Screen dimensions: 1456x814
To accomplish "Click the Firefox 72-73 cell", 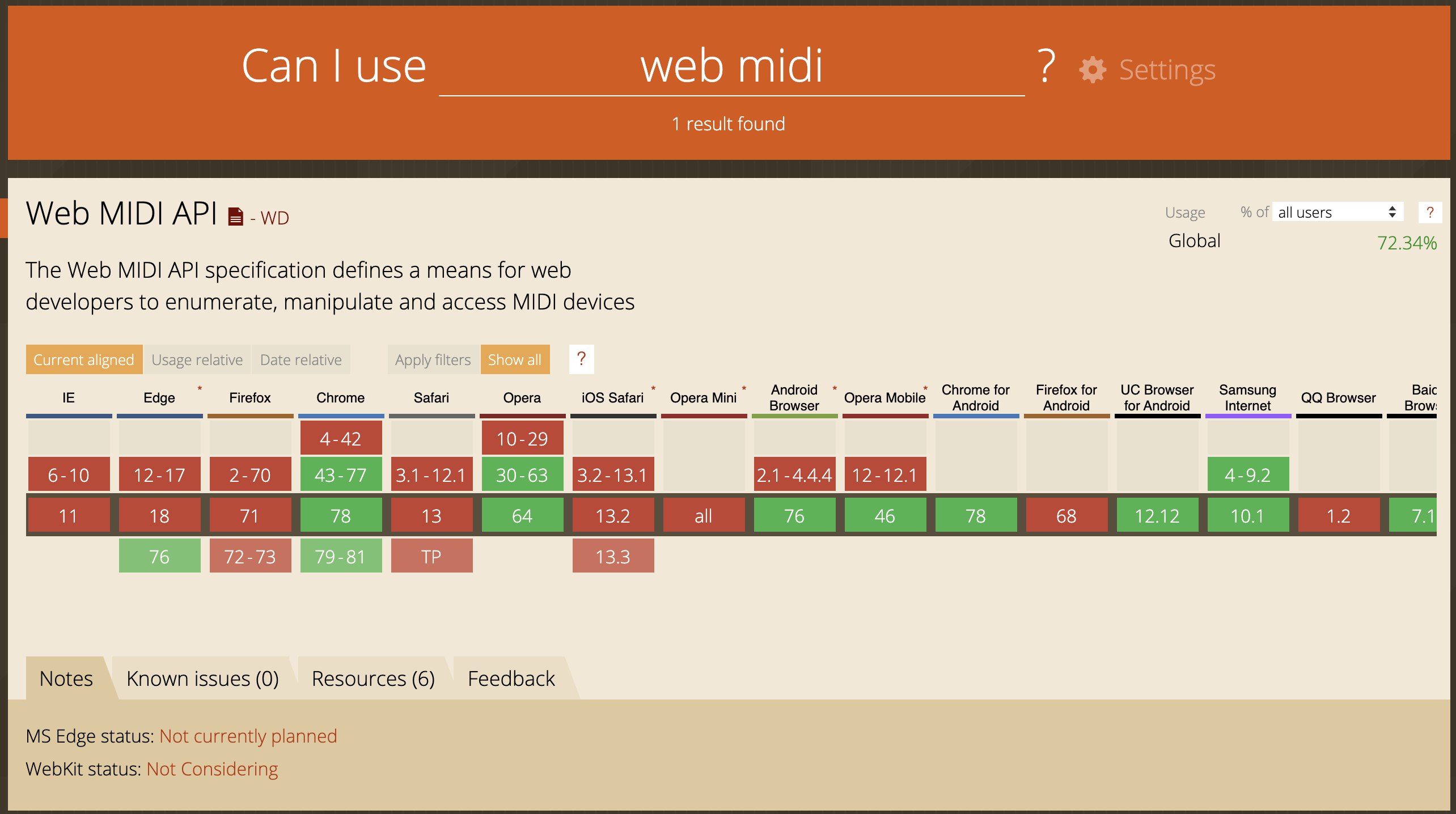I will pos(250,556).
